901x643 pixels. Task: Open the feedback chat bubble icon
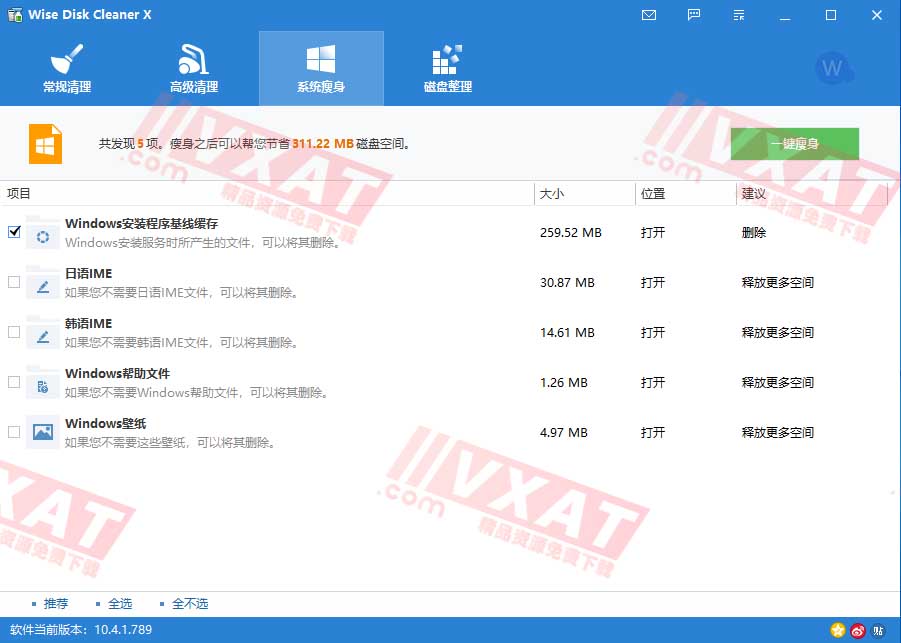tap(695, 15)
